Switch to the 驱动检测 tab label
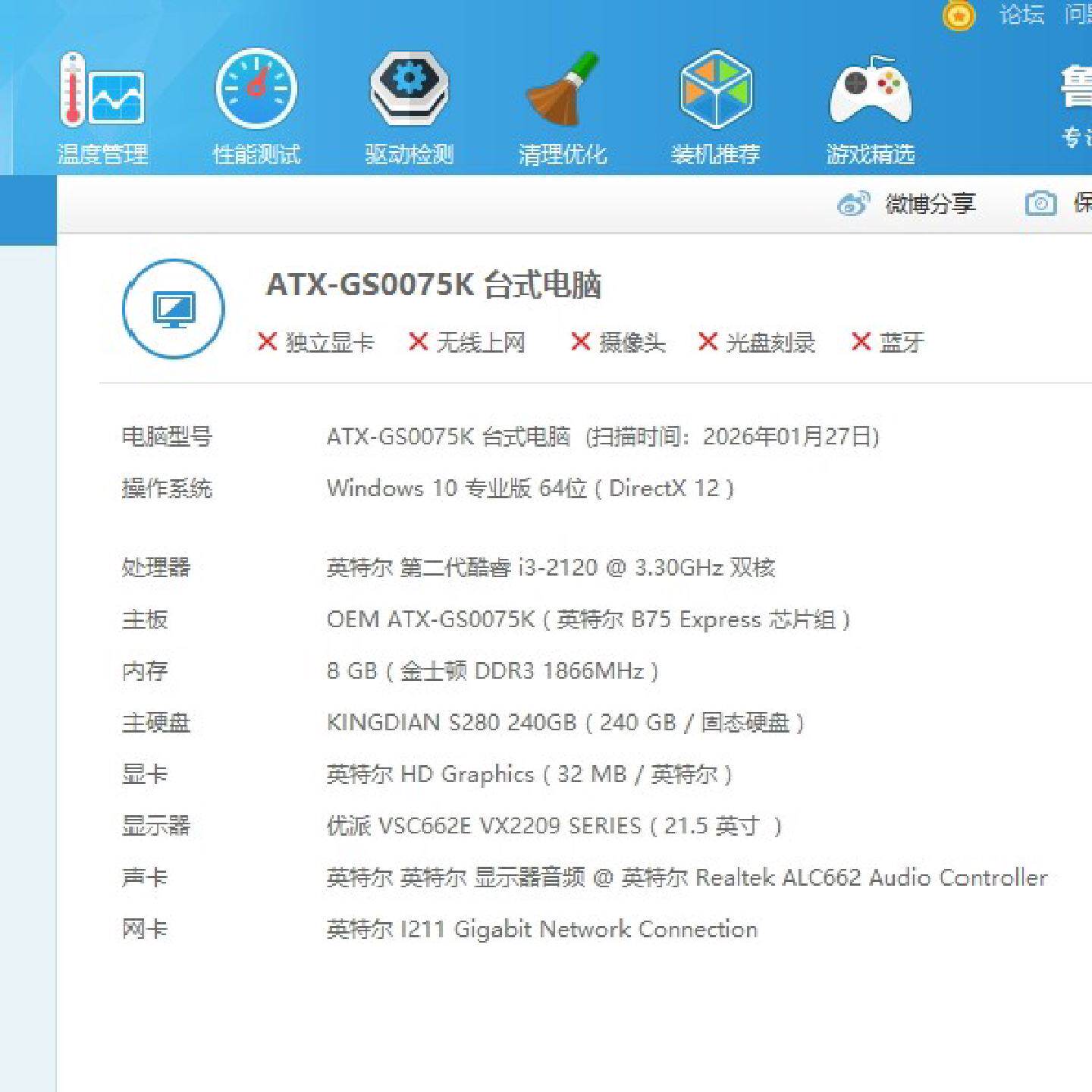Image resolution: width=1092 pixels, height=1092 pixels. click(409, 155)
